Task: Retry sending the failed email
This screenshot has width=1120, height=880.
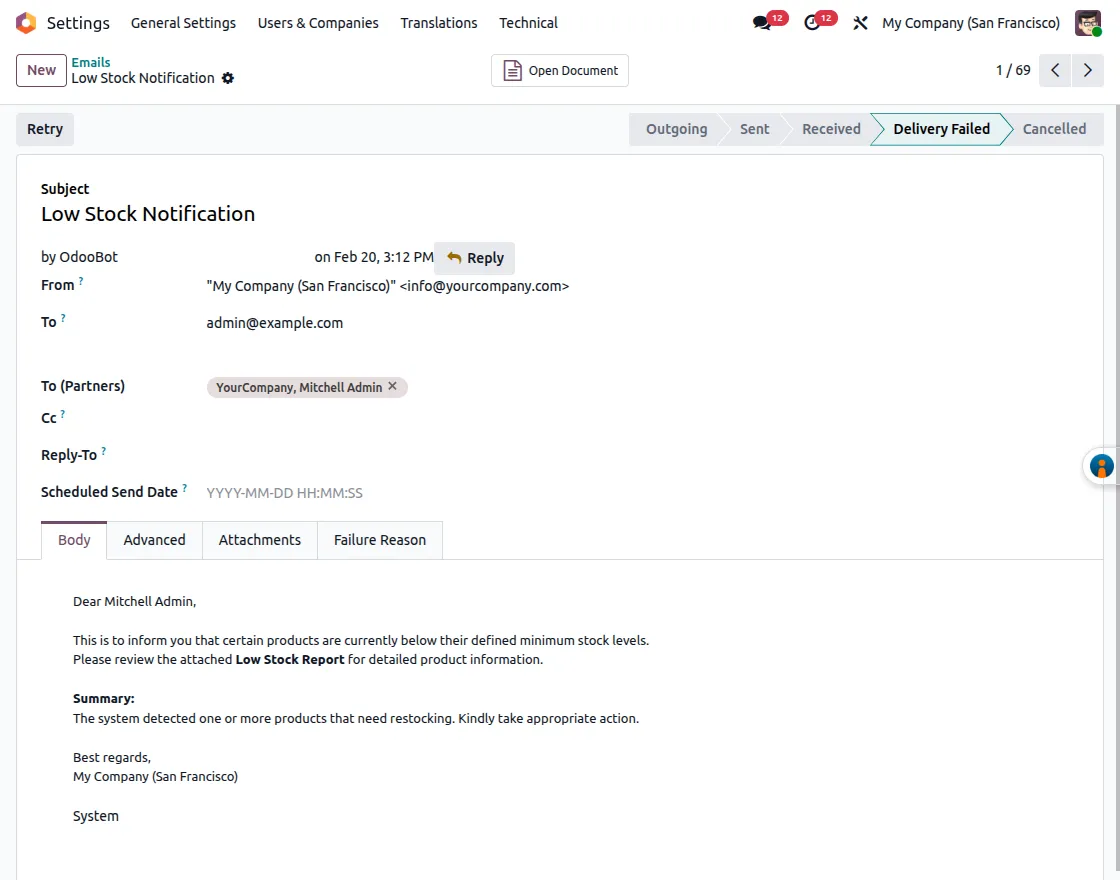Action: [x=44, y=128]
